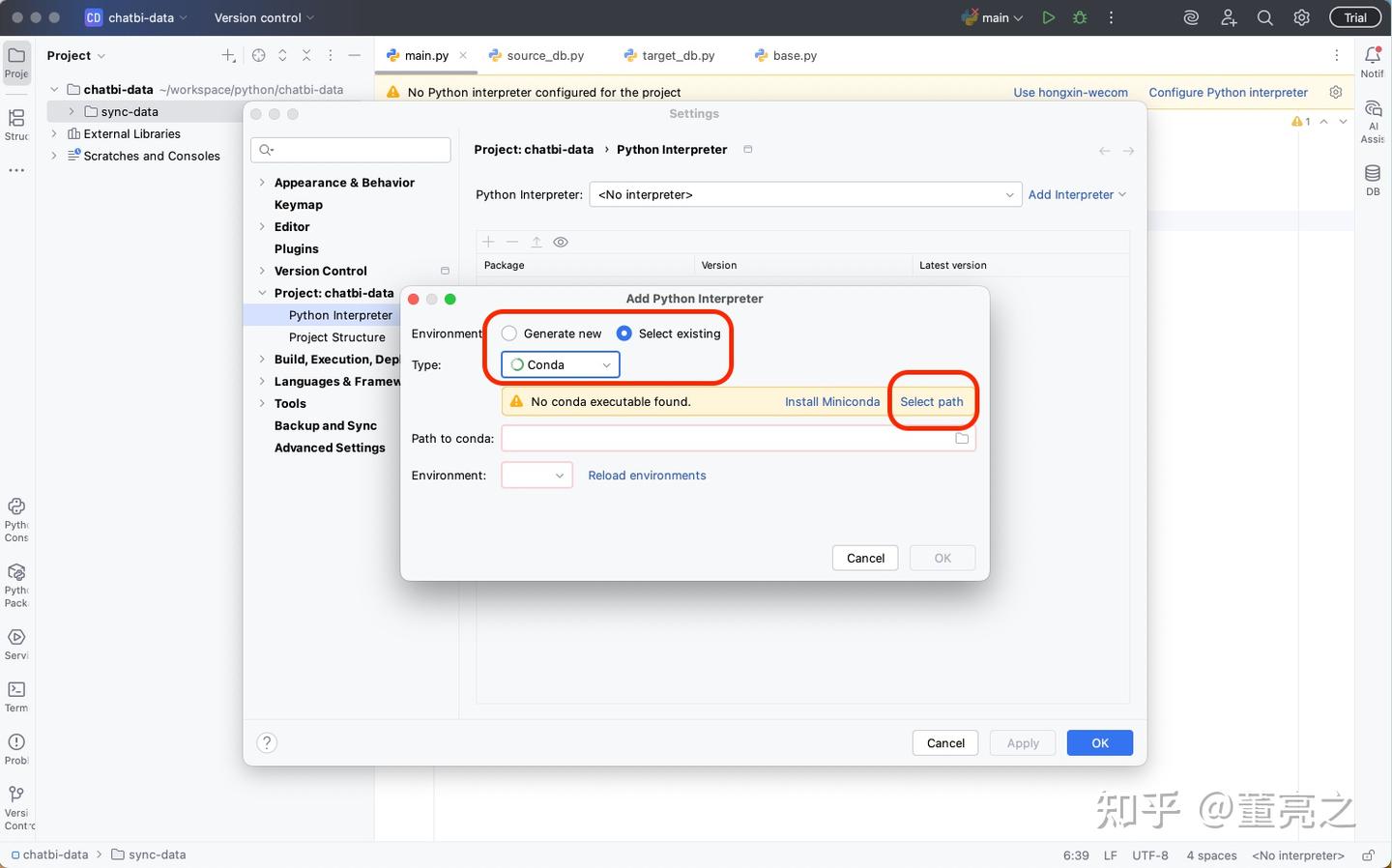This screenshot has height=868, width=1392.
Task: Expand the Add Interpreter menu
Action: coord(1077,194)
